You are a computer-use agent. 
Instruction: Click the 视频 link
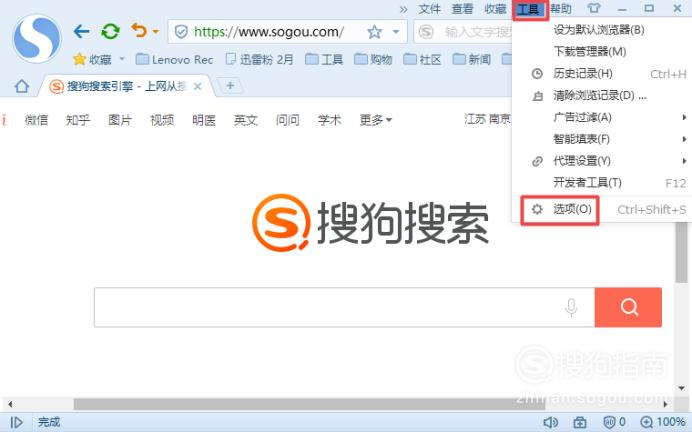(x=162, y=120)
